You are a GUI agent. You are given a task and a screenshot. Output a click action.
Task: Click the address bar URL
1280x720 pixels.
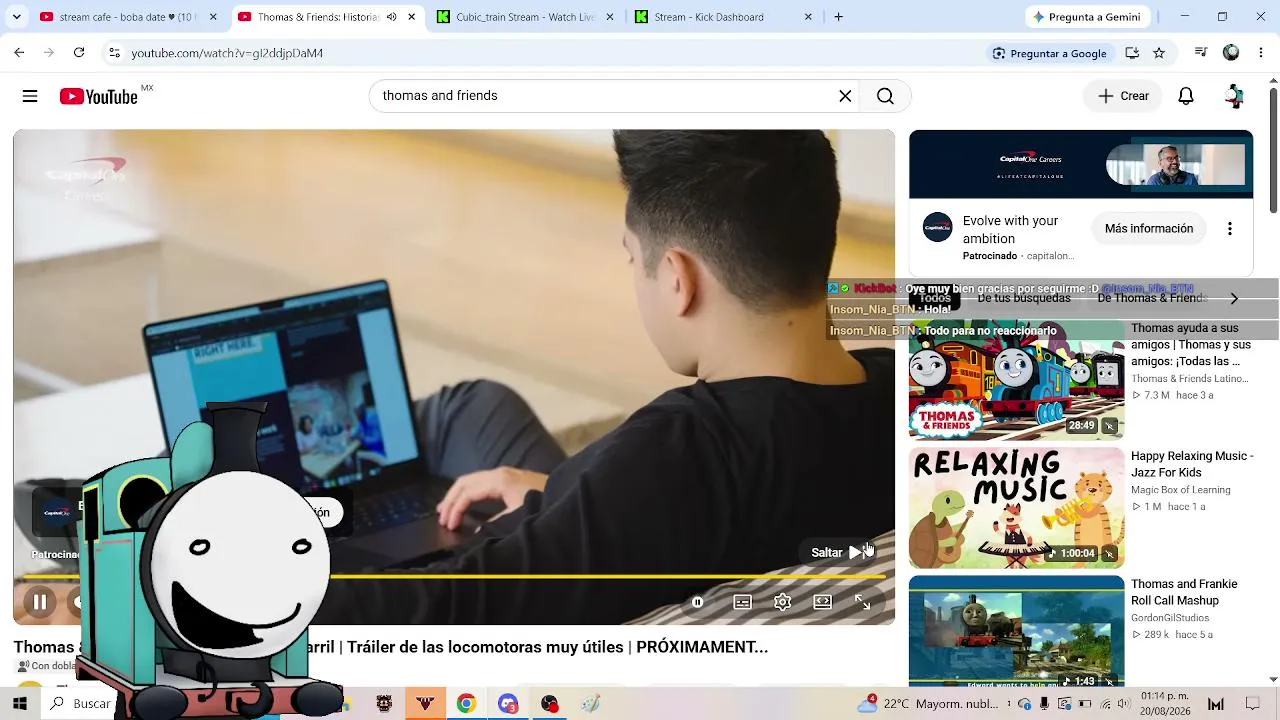pos(227,53)
